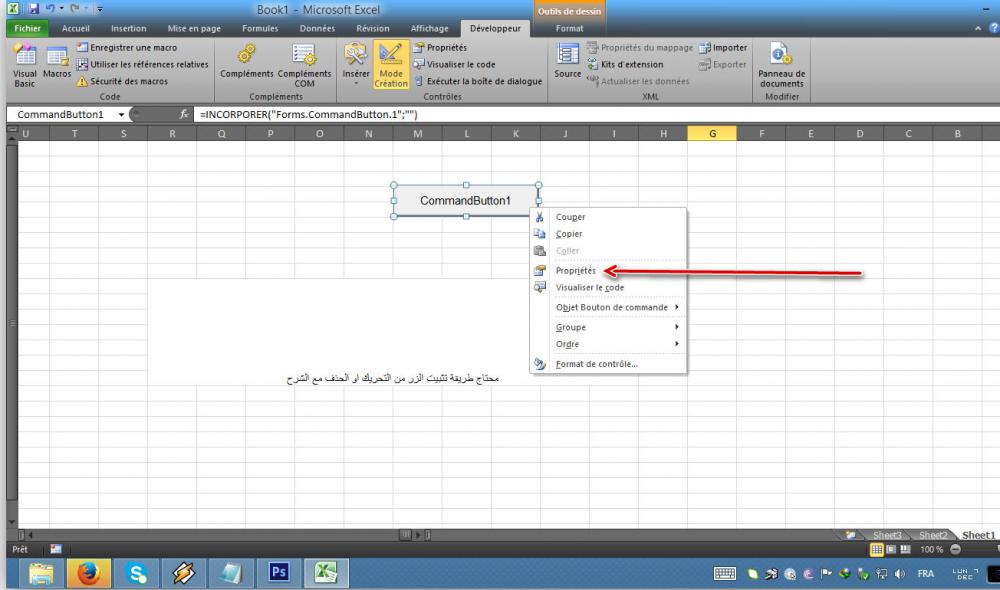This screenshot has height=590, width=1000.
Task: Select the Sheet1 tab
Action: [x=978, y=535]
